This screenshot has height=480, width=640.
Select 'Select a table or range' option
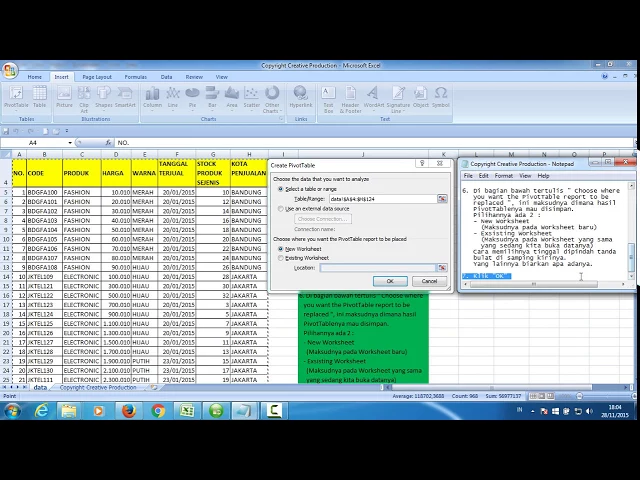click(280, 189)
